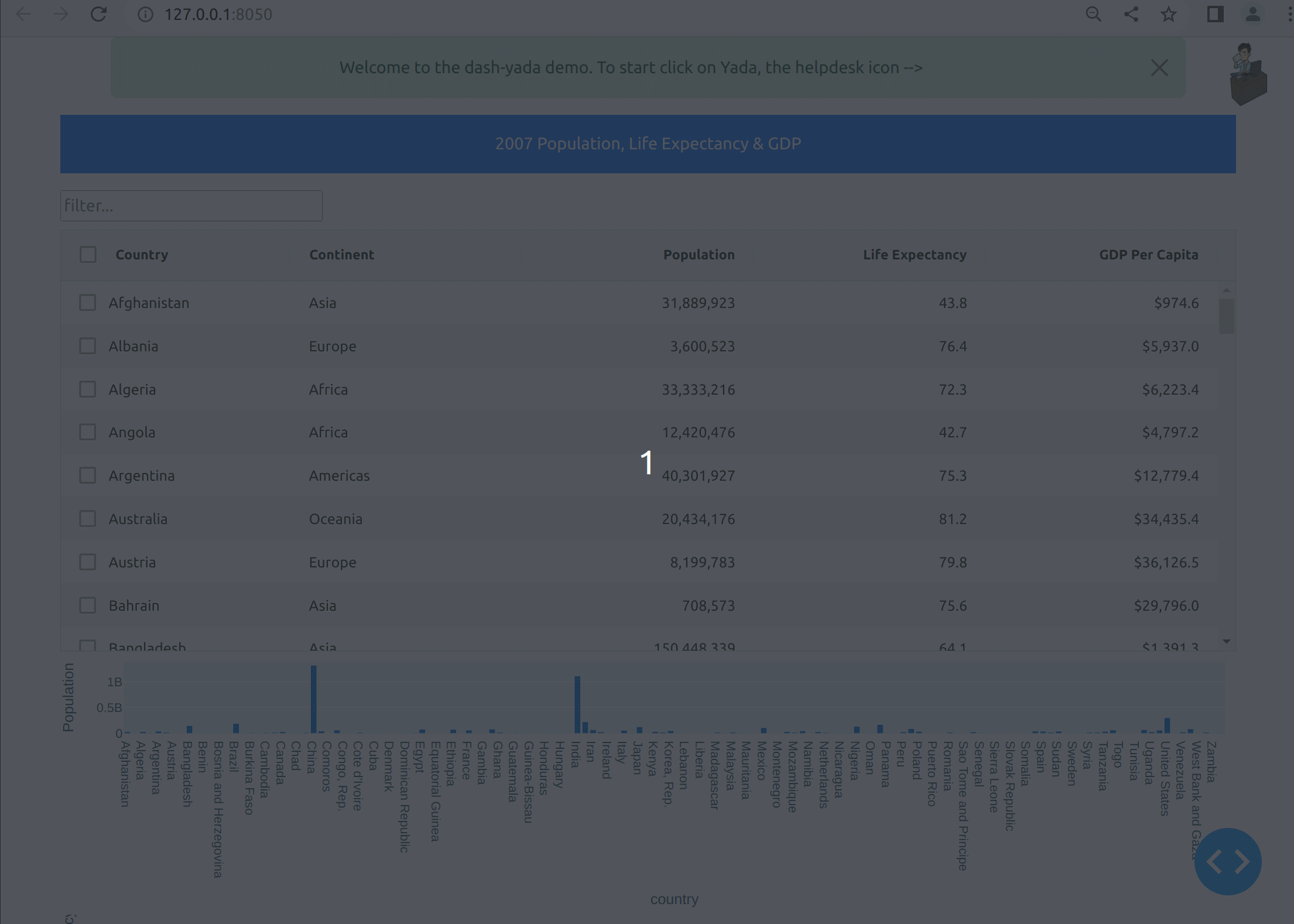Click the blue code arrows round button
The height and width of the screenshot is (924, 1294).
[x=1228, y=861]
